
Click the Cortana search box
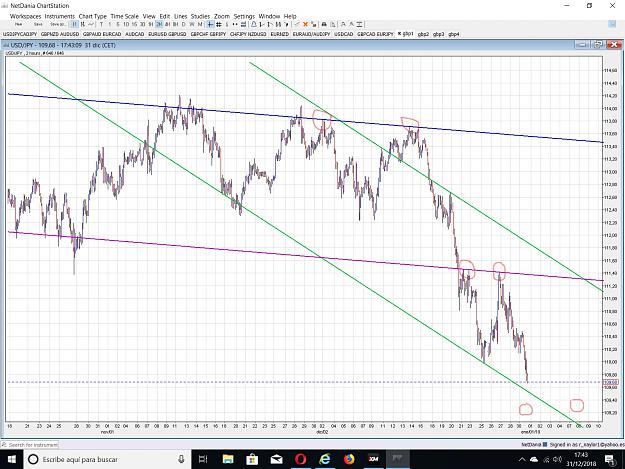pos(107,459)
